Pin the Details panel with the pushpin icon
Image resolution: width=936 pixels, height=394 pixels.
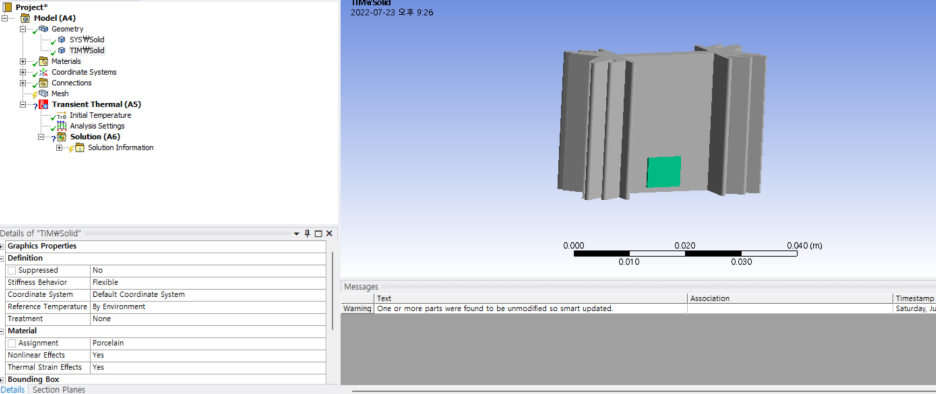coord(307,233)
